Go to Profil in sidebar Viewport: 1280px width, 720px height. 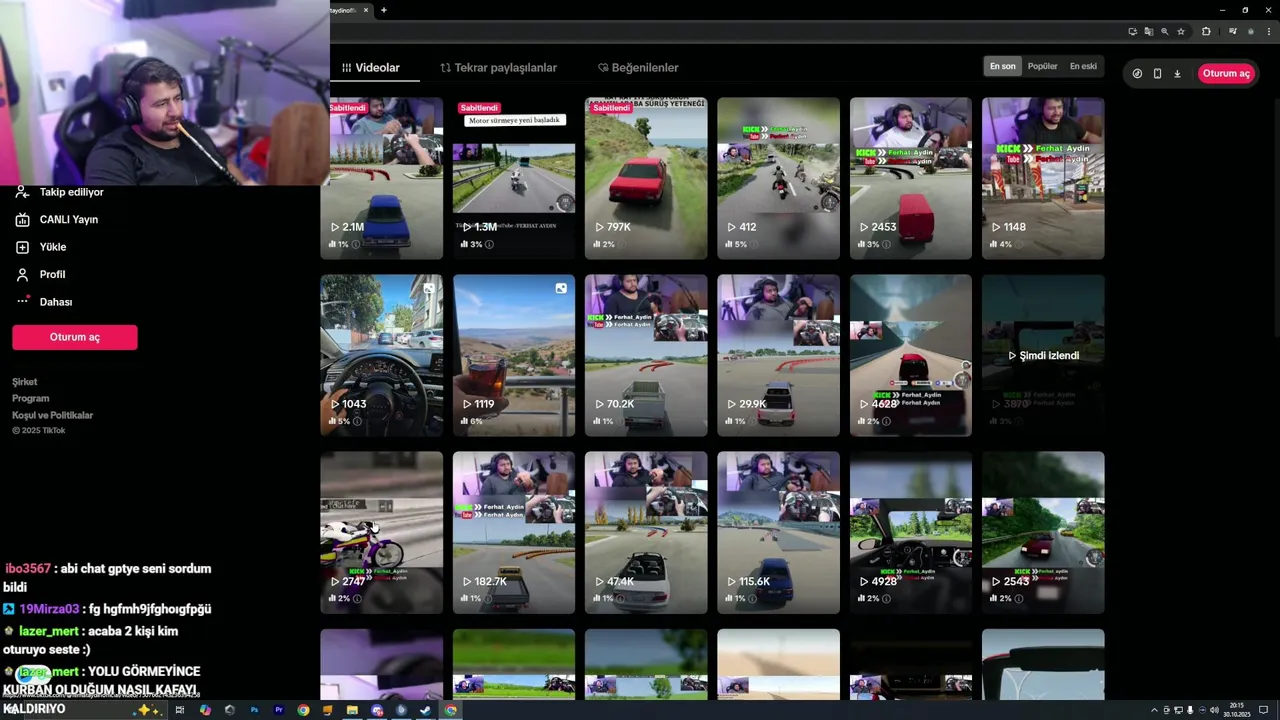point(41,274)
